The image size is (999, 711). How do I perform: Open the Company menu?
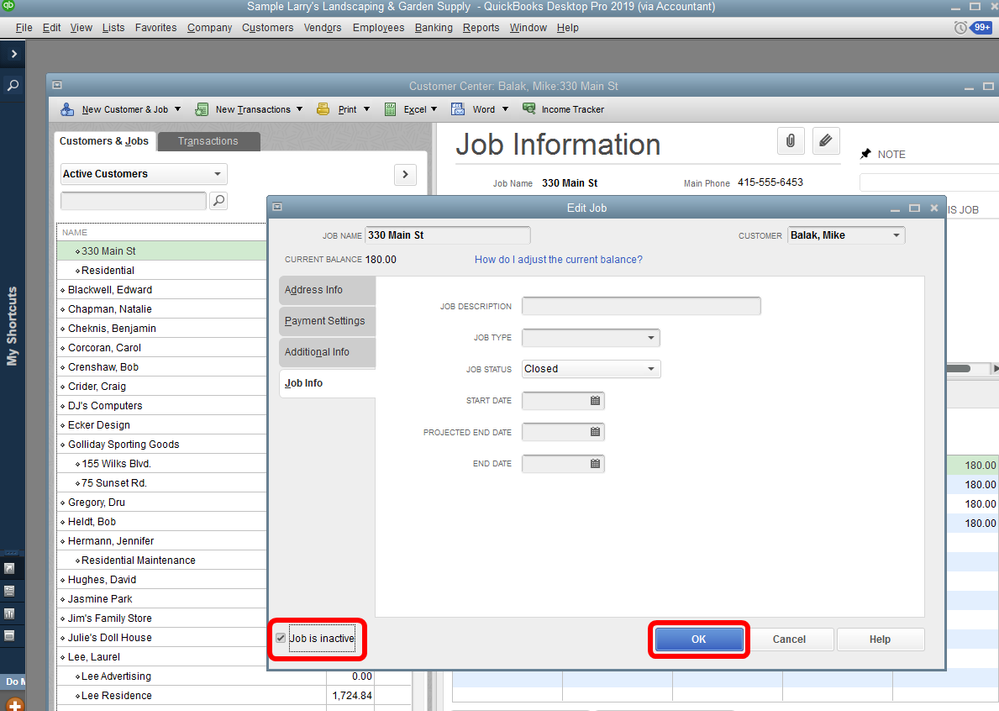(x=210, y=27)
